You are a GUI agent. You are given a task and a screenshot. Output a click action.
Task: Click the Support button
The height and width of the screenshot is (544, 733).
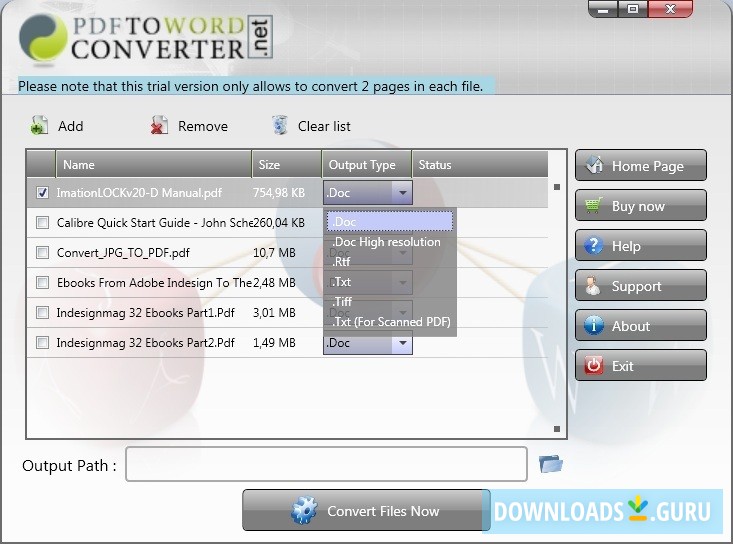click(641, 286)
